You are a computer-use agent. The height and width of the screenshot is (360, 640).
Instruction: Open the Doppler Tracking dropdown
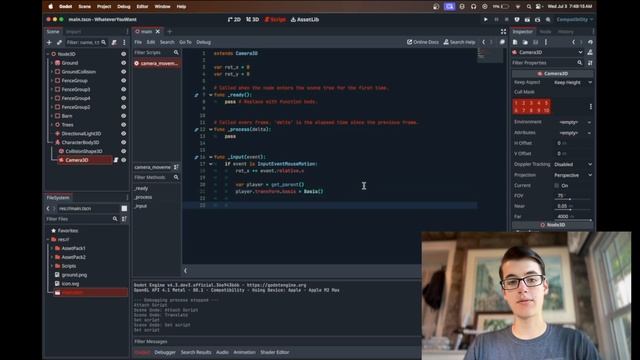click(573, 164)
